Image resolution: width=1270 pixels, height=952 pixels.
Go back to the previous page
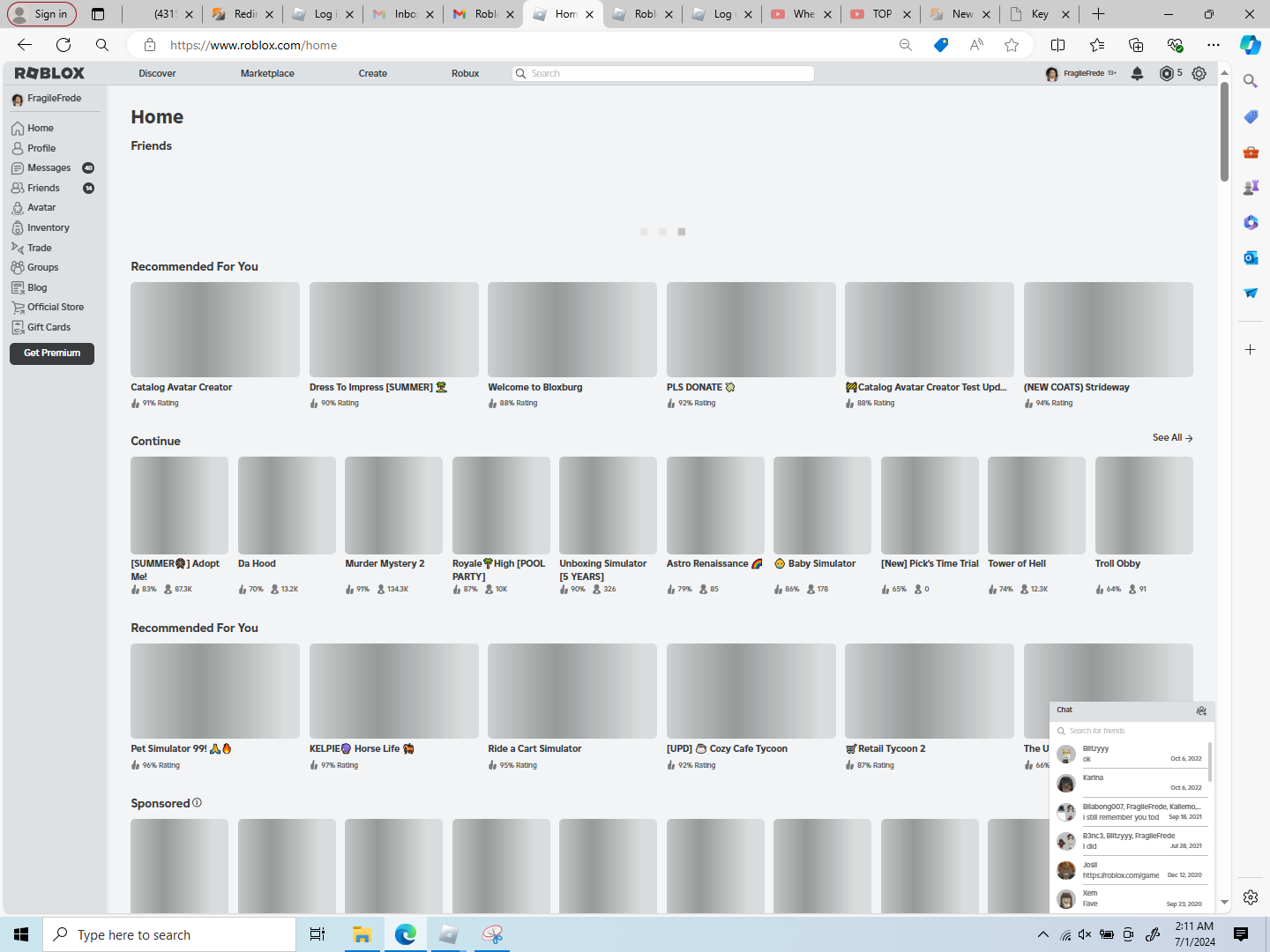25,45
